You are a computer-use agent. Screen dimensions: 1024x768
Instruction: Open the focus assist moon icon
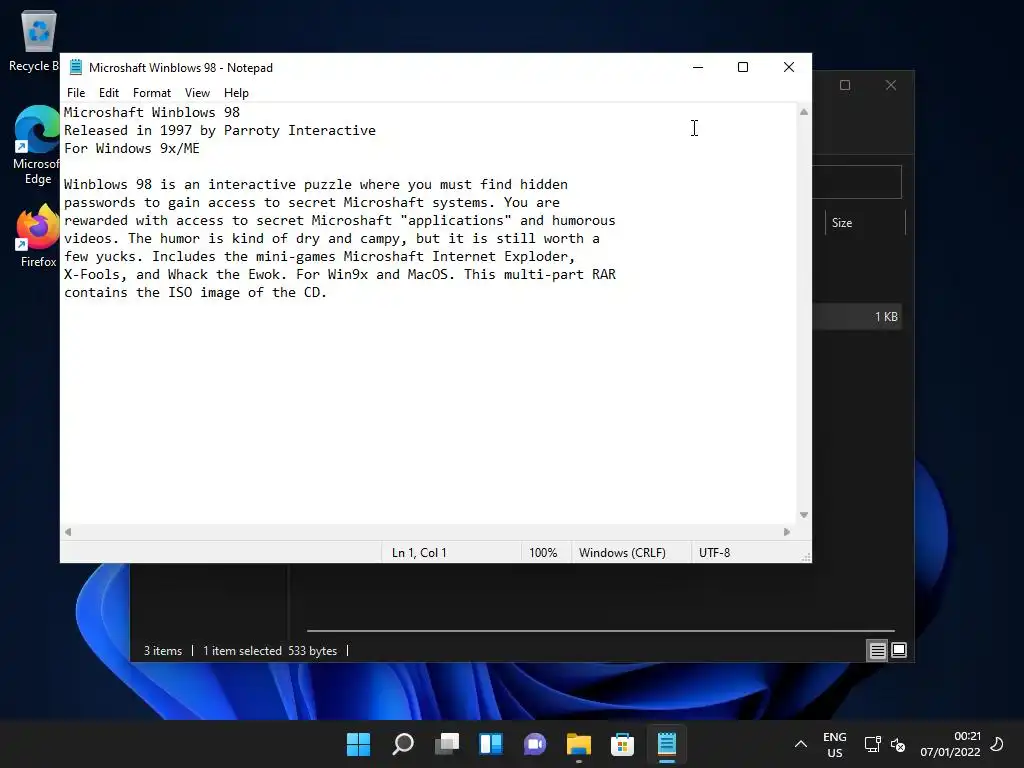tap(997, 744)
